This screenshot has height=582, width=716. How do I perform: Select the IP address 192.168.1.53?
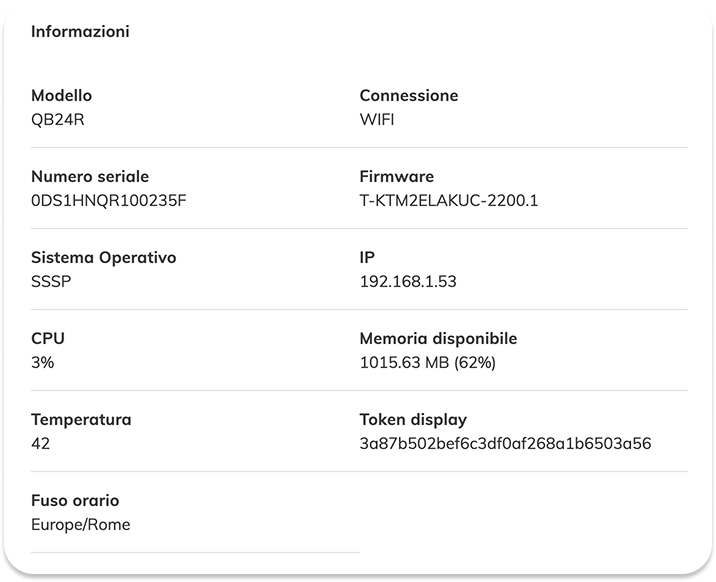pos(408,281)
